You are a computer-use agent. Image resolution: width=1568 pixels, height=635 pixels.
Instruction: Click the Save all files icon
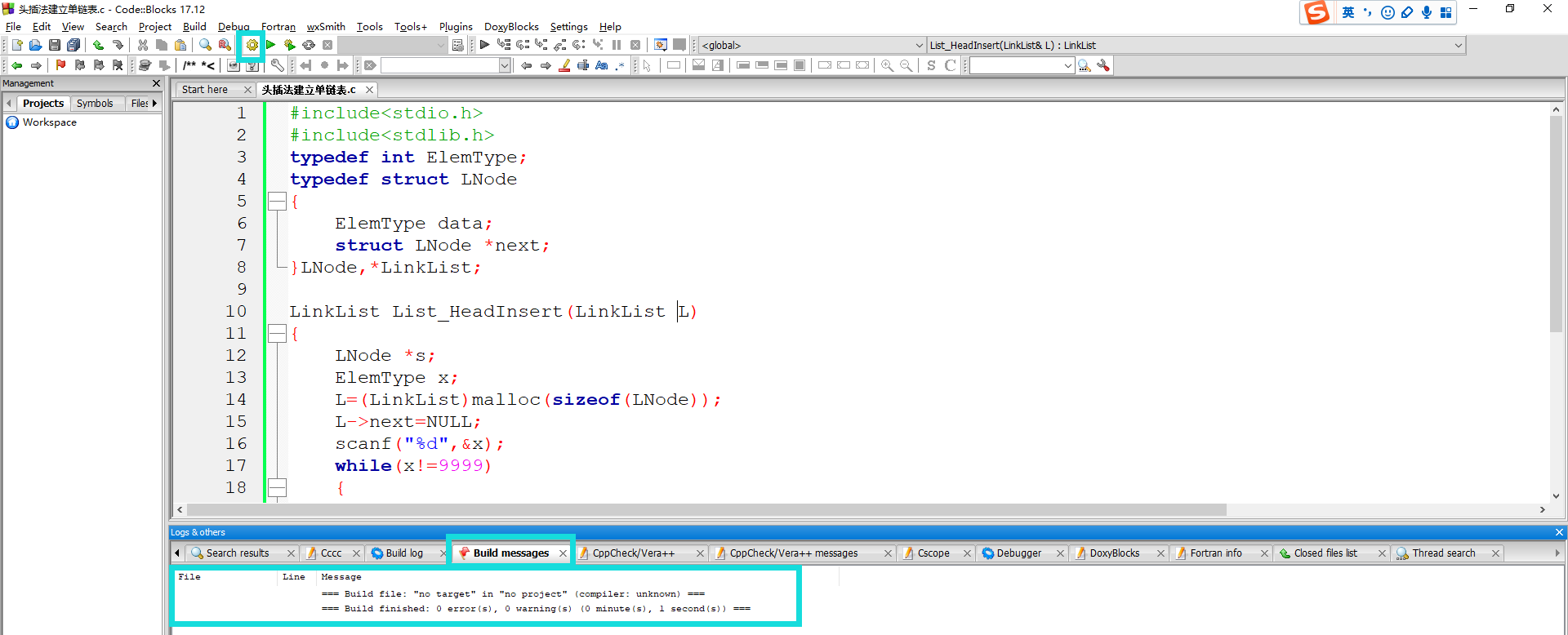(73, 45)
